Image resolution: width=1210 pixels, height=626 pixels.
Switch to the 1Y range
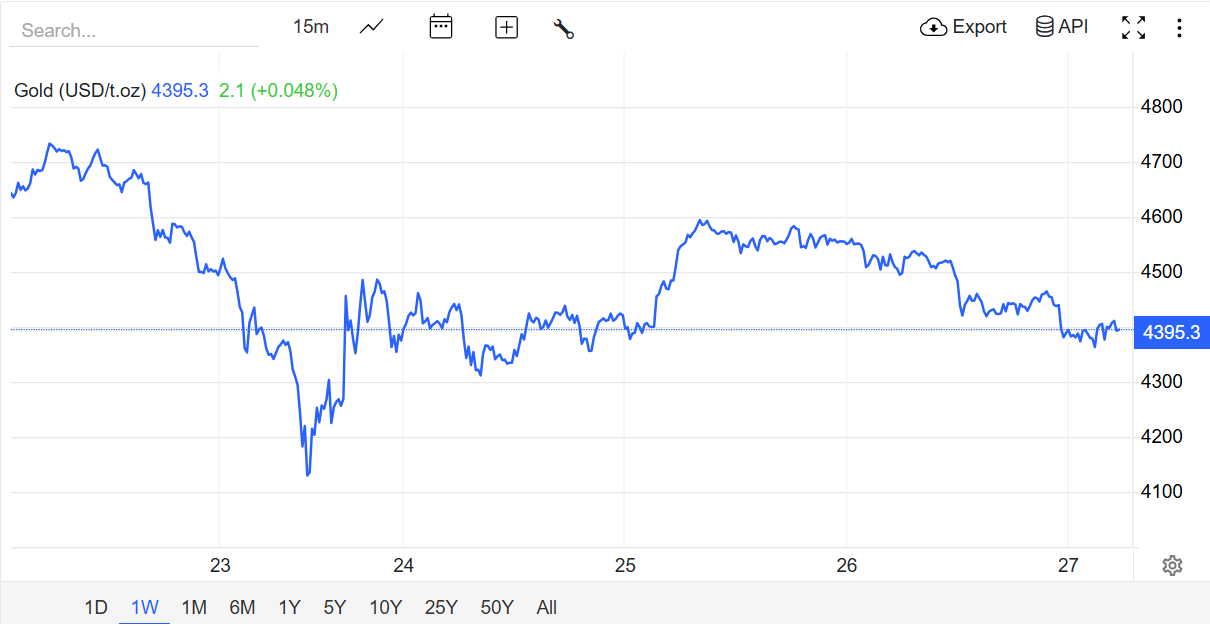point(289,607)
